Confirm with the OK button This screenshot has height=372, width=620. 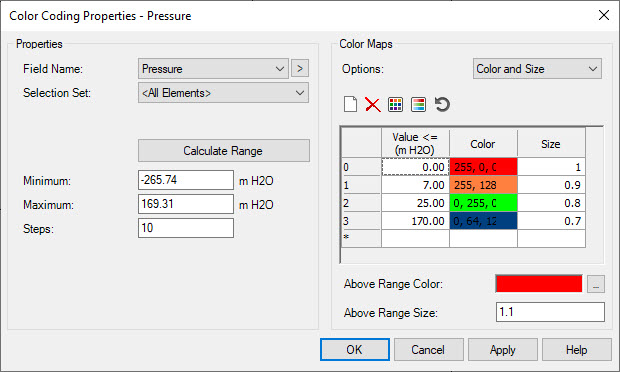355,349
